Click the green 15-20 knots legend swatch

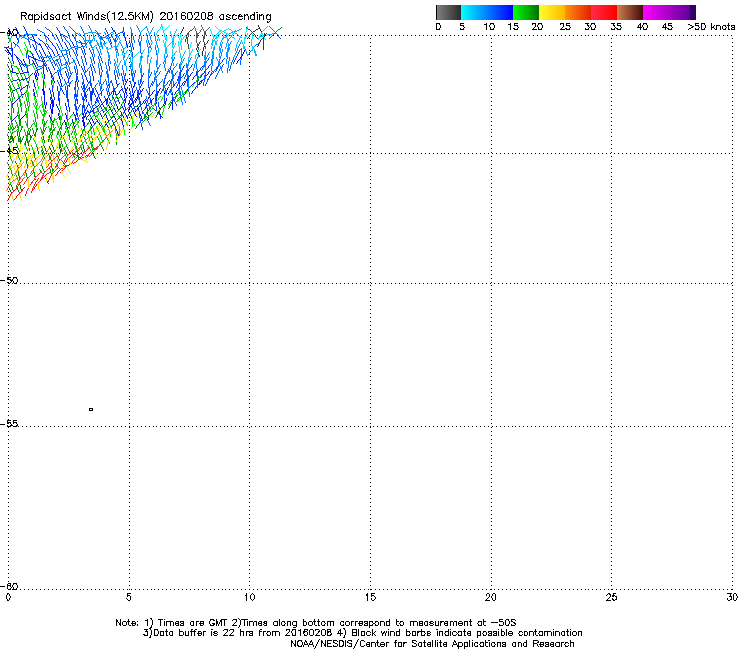pyautogui.click(x=526, y=12)
